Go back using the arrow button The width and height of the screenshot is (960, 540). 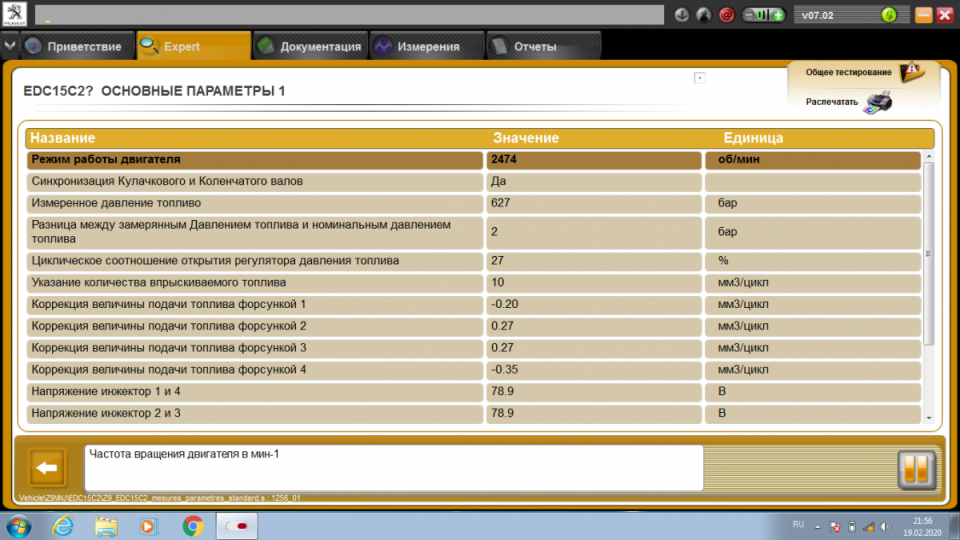pyautogui.click(x=46, y=467)
